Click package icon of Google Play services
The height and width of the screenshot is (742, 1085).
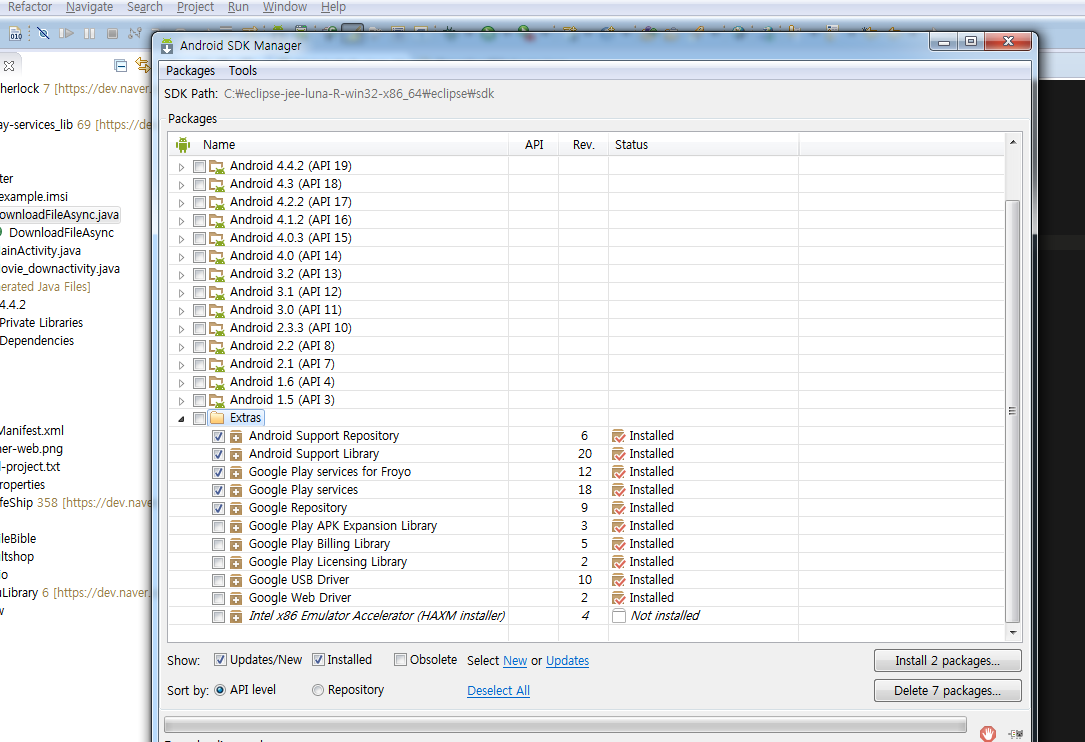coord(236,490)
